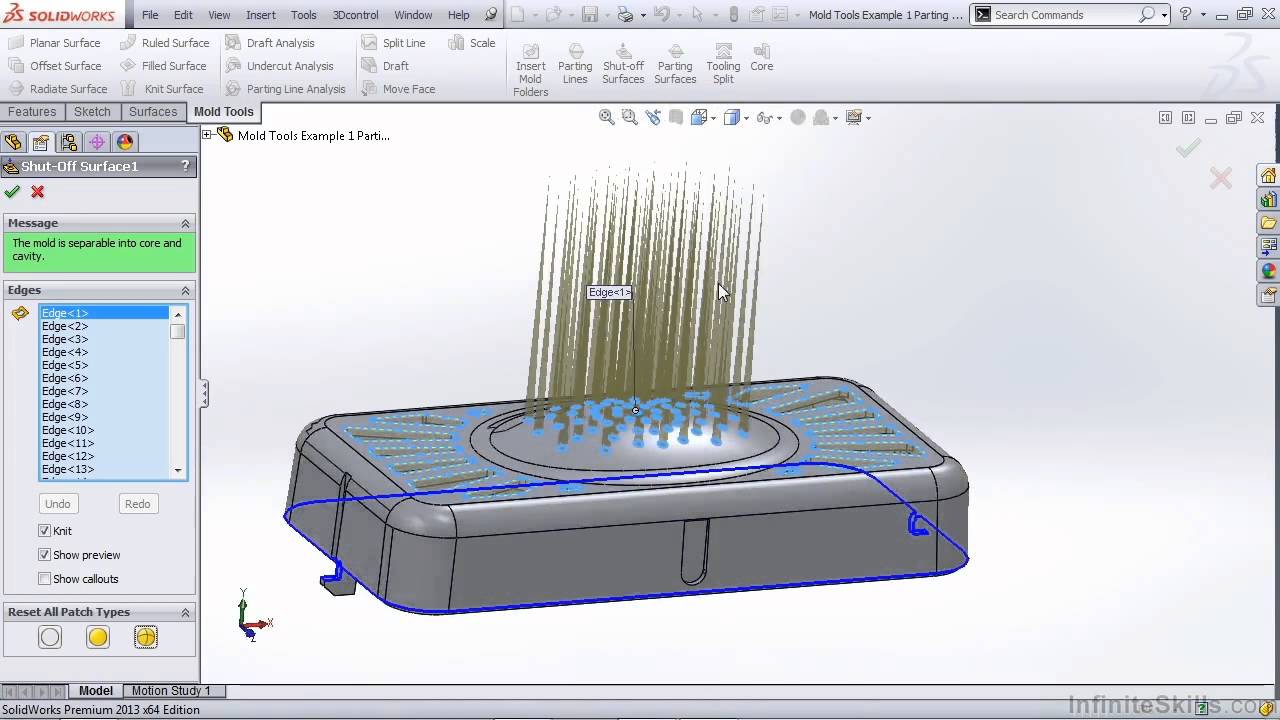Run Undercut Analysis
The height and width of the screenshot is (720, 1280).
(279, 66)
